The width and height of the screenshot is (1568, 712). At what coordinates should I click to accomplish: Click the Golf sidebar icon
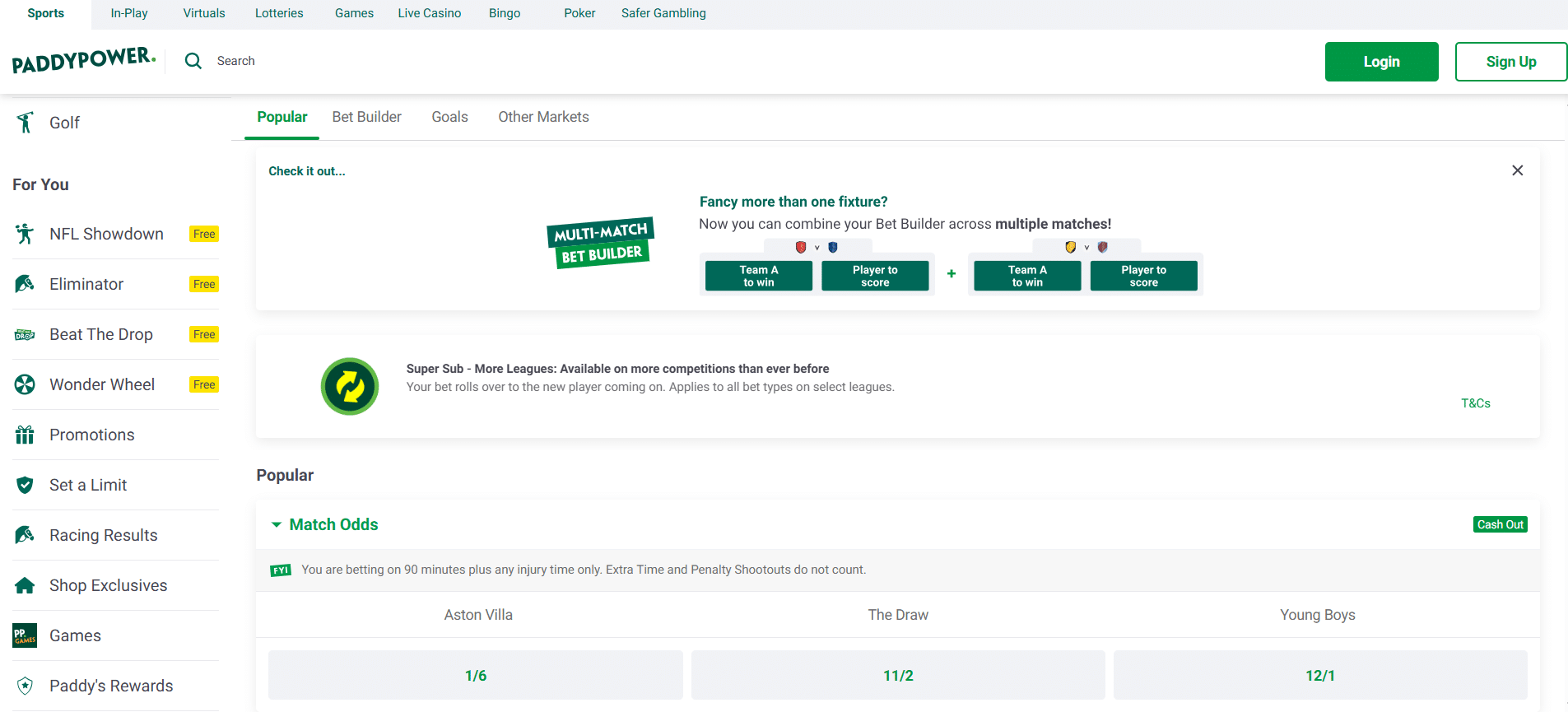25,123
